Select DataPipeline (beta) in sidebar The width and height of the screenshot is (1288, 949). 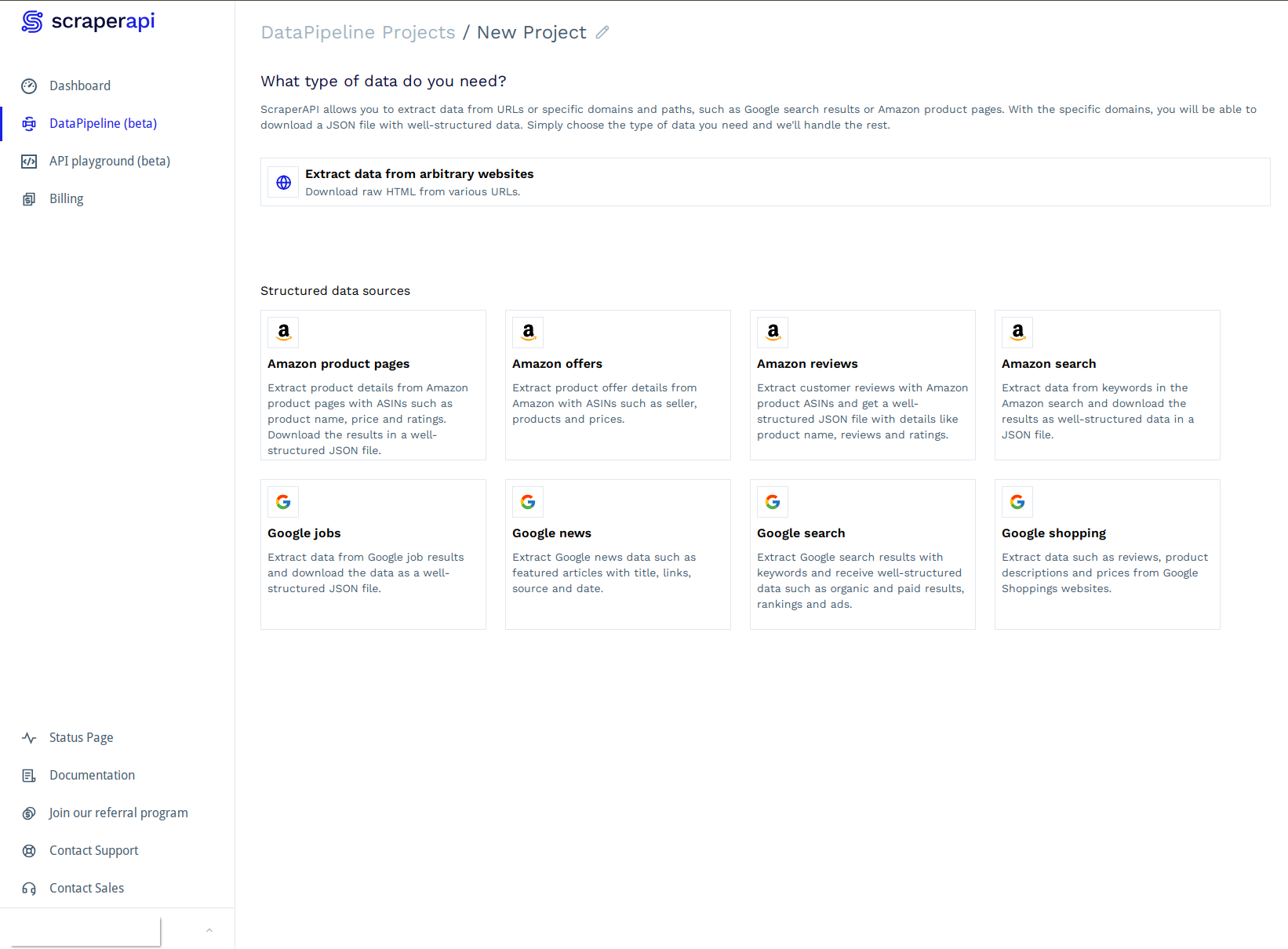[x=103, y=123]
